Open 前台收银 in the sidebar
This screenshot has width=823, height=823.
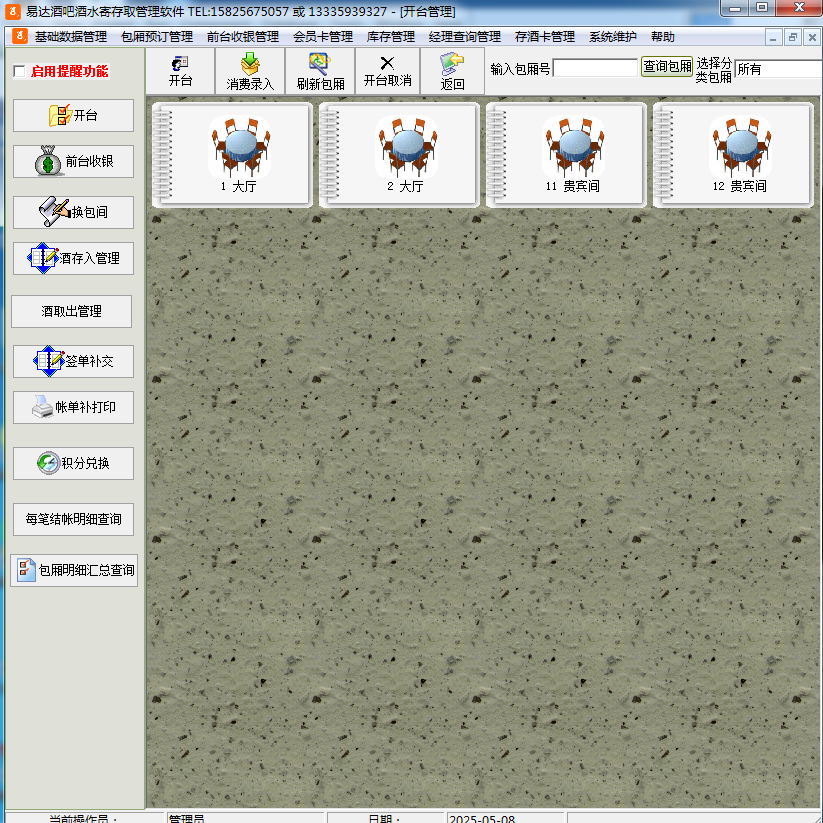click(x=73, y=161)
